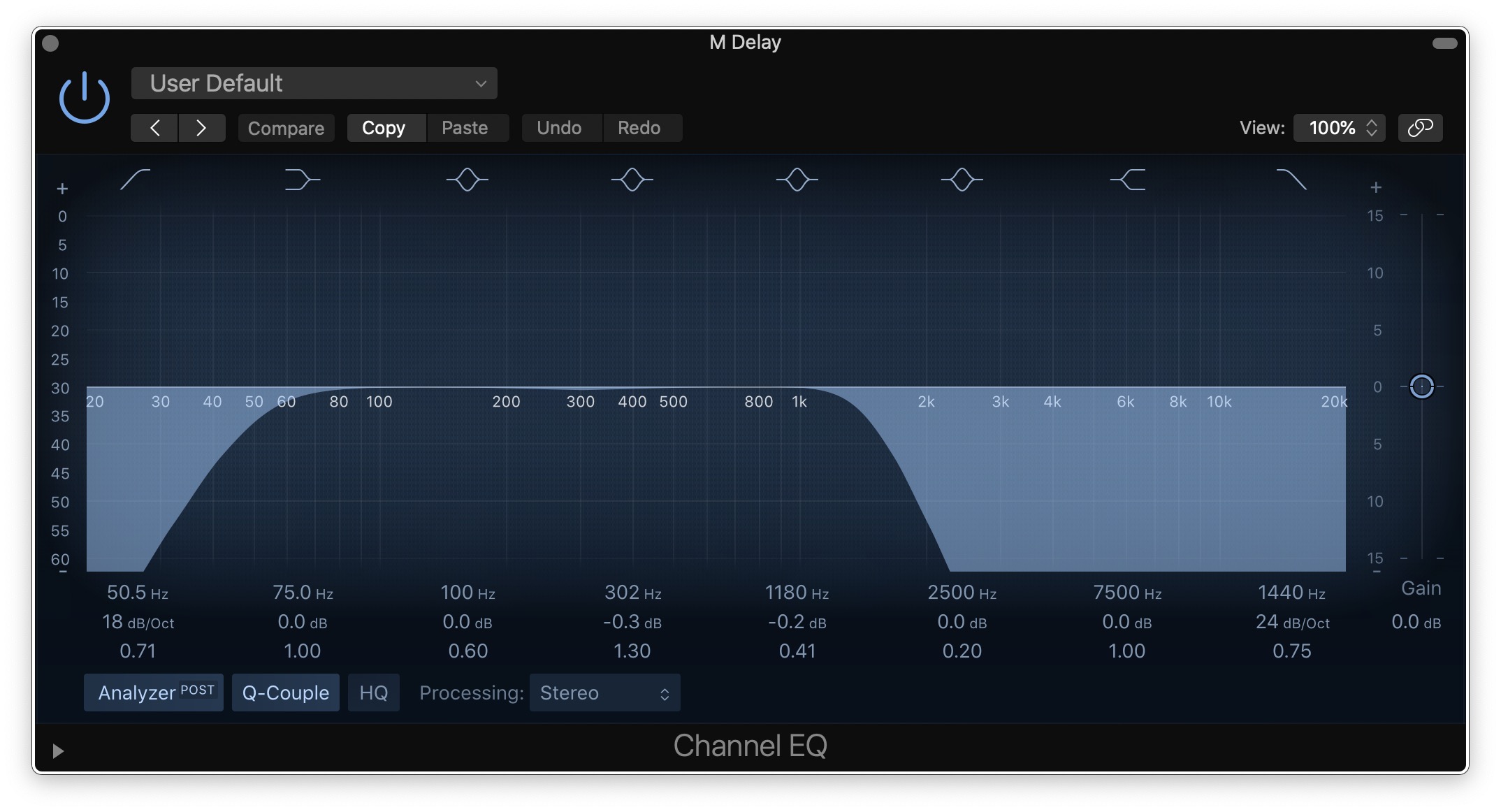Enable HQ mode
1501x812 pixels.
pos(373,693)
